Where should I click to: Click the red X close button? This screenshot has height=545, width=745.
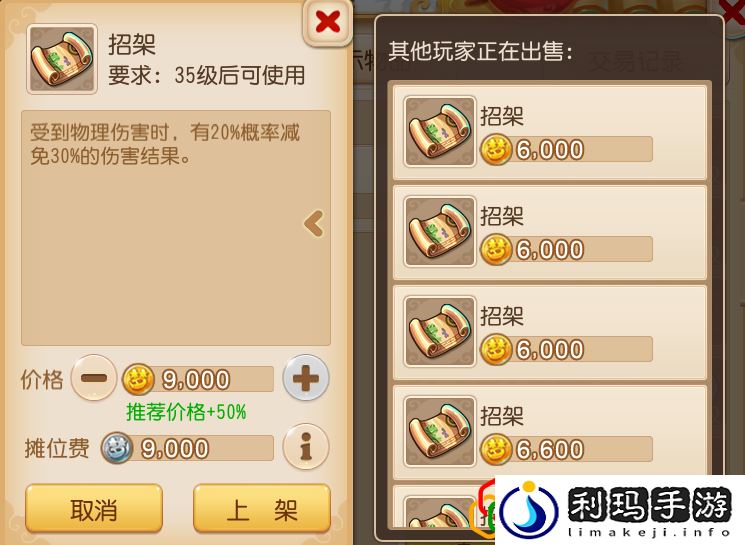[327, 22]
